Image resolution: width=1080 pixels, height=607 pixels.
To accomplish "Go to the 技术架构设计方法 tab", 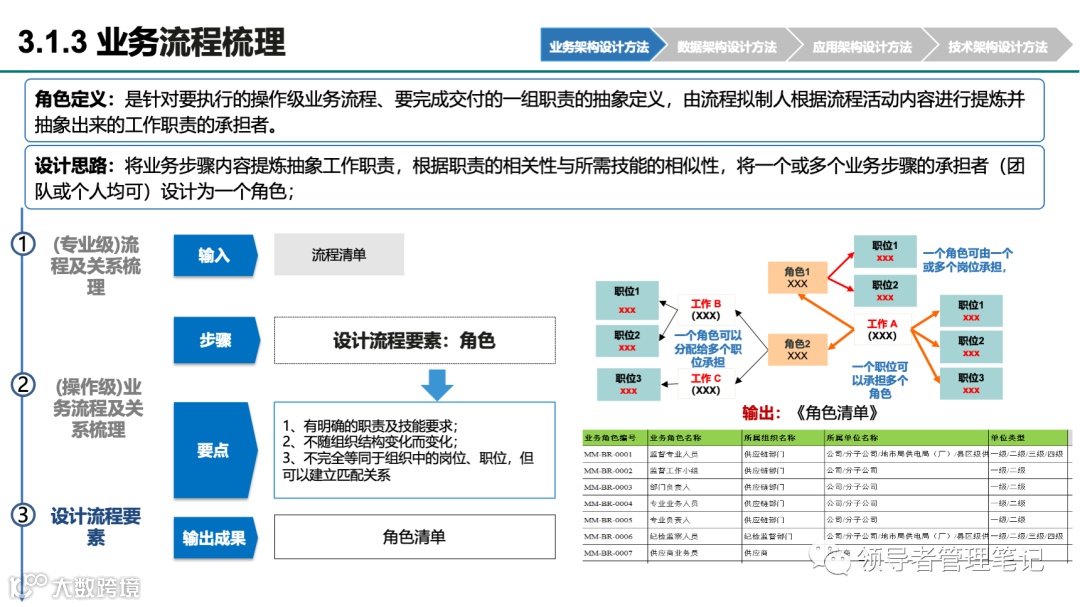I will (x=997, y=47).
